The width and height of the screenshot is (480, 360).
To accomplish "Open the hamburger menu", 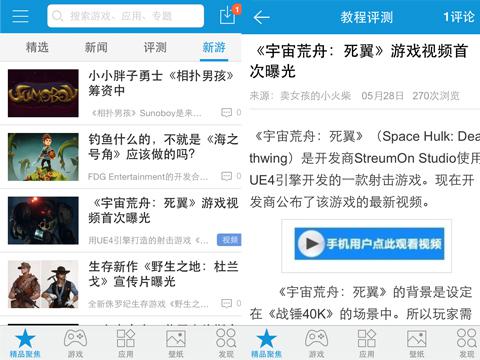I will [x=20, y=16].
